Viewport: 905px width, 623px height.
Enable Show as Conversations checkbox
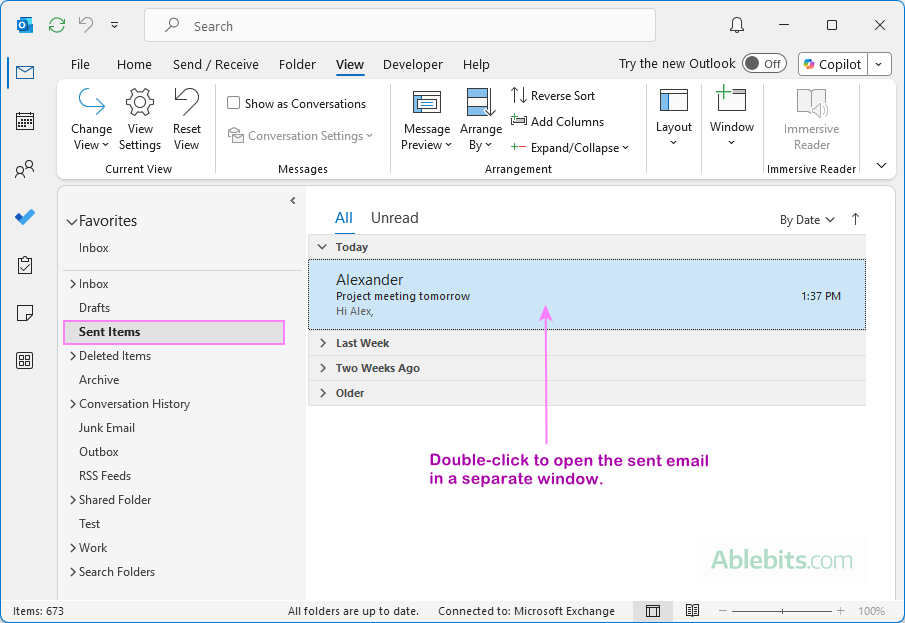click(x=233, y=103)
